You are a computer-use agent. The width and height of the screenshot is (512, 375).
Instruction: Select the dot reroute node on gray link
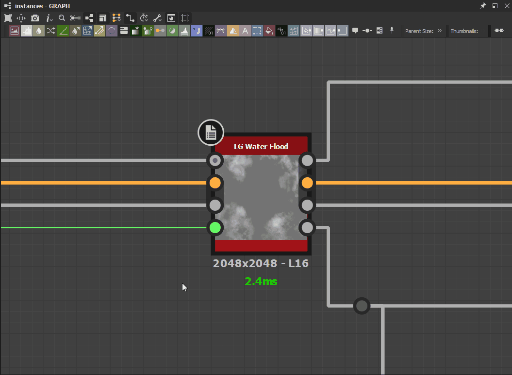pyautogui.click(x=362, y=306)
